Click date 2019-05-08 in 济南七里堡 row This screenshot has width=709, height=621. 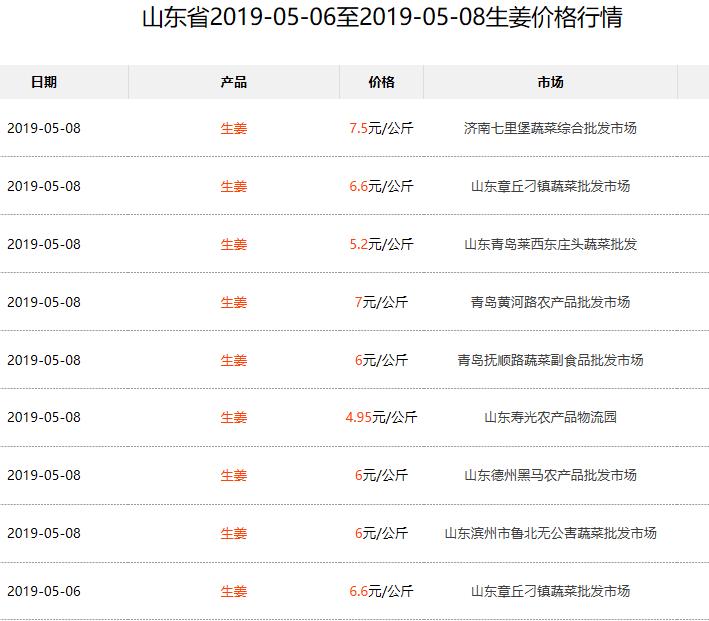pyautogui.click(x=44, y=128)
